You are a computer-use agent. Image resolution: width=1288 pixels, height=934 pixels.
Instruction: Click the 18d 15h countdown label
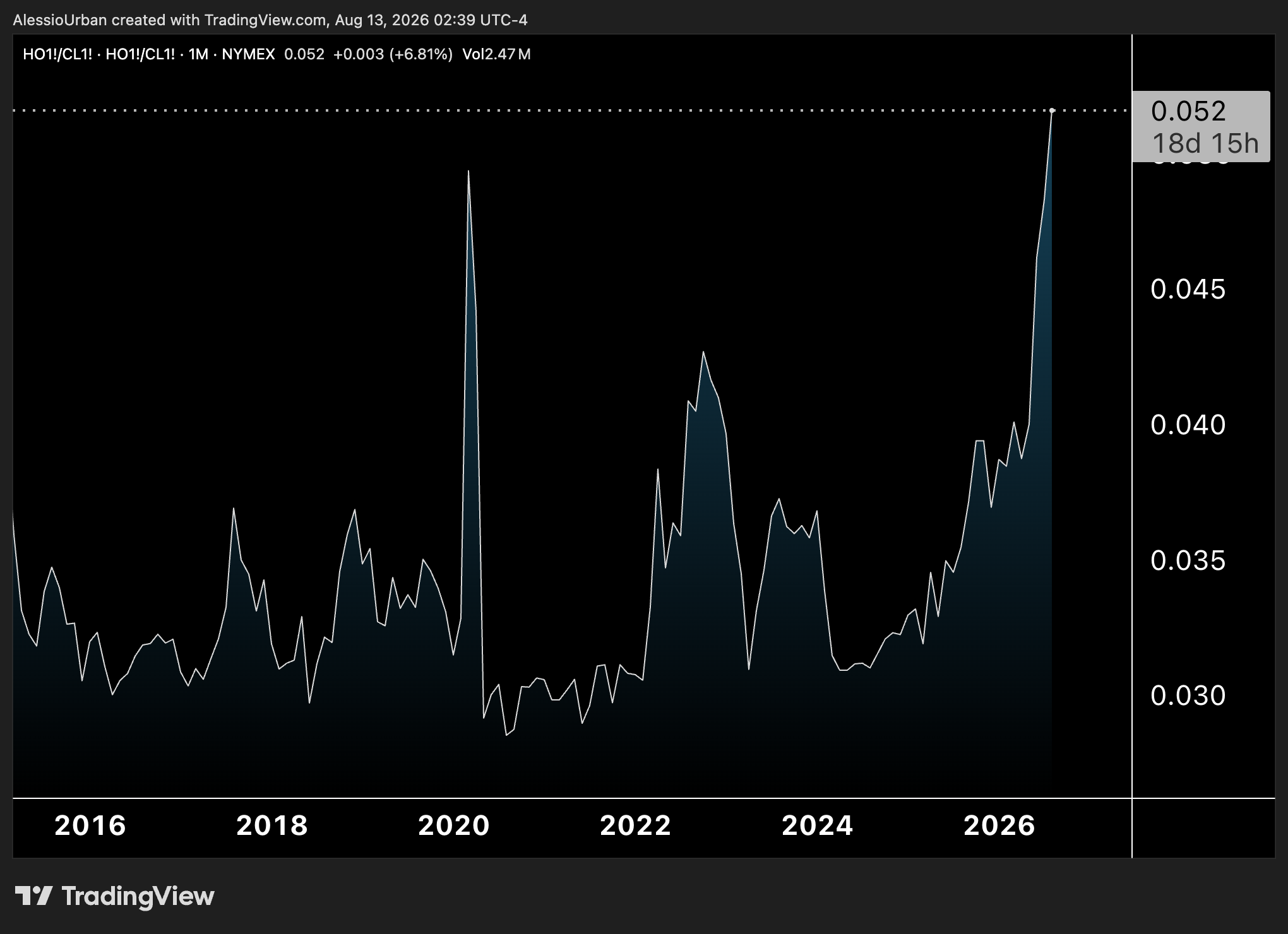[x=1205, y=144]
